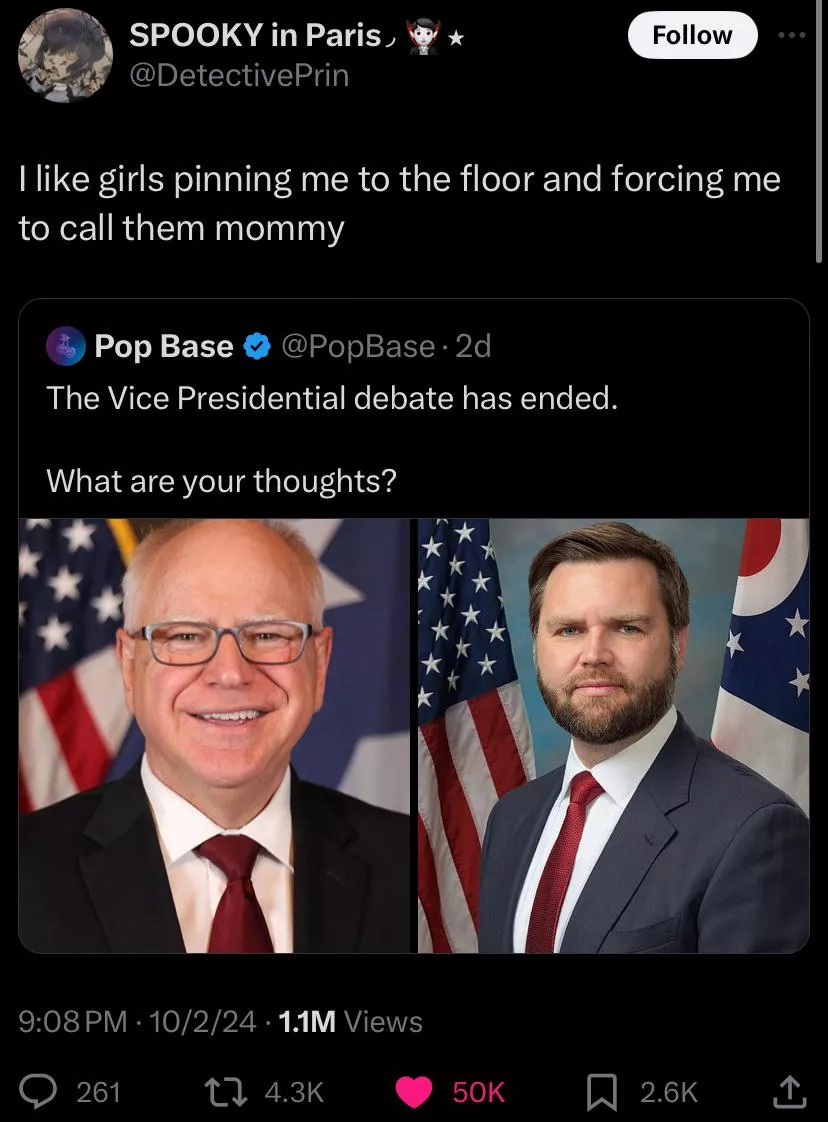The image size is (828, 1122).
Task: Click SPOOKY in Paris's profile picture
Action: point(65,55)
